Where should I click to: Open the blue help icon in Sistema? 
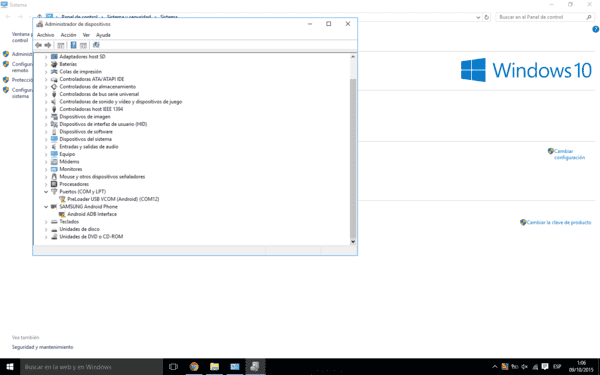tap(595, 29)
